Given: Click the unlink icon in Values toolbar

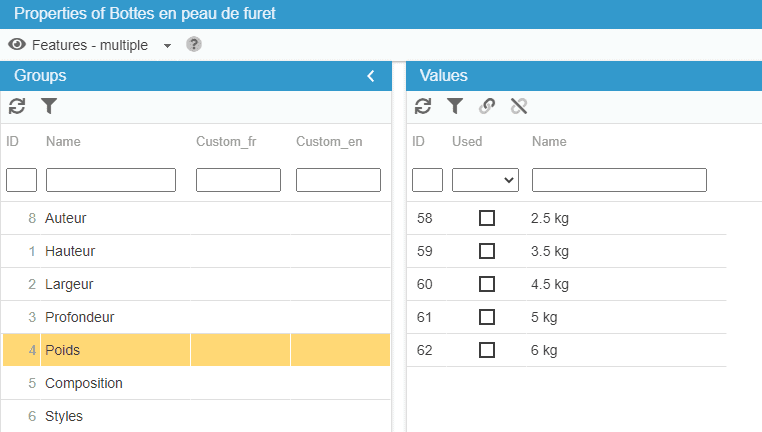Looking at the screenshot, I should pos(519,106).
